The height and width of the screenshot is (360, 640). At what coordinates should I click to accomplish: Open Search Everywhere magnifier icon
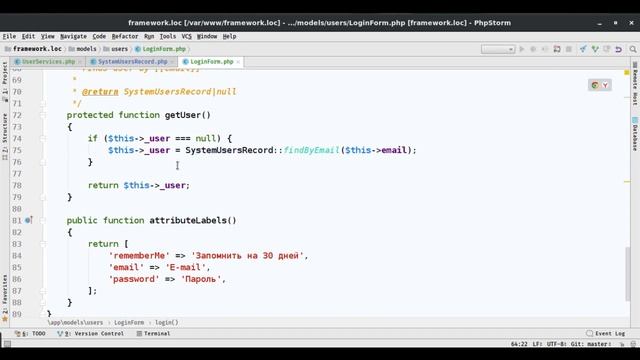[x=633, y=49]
